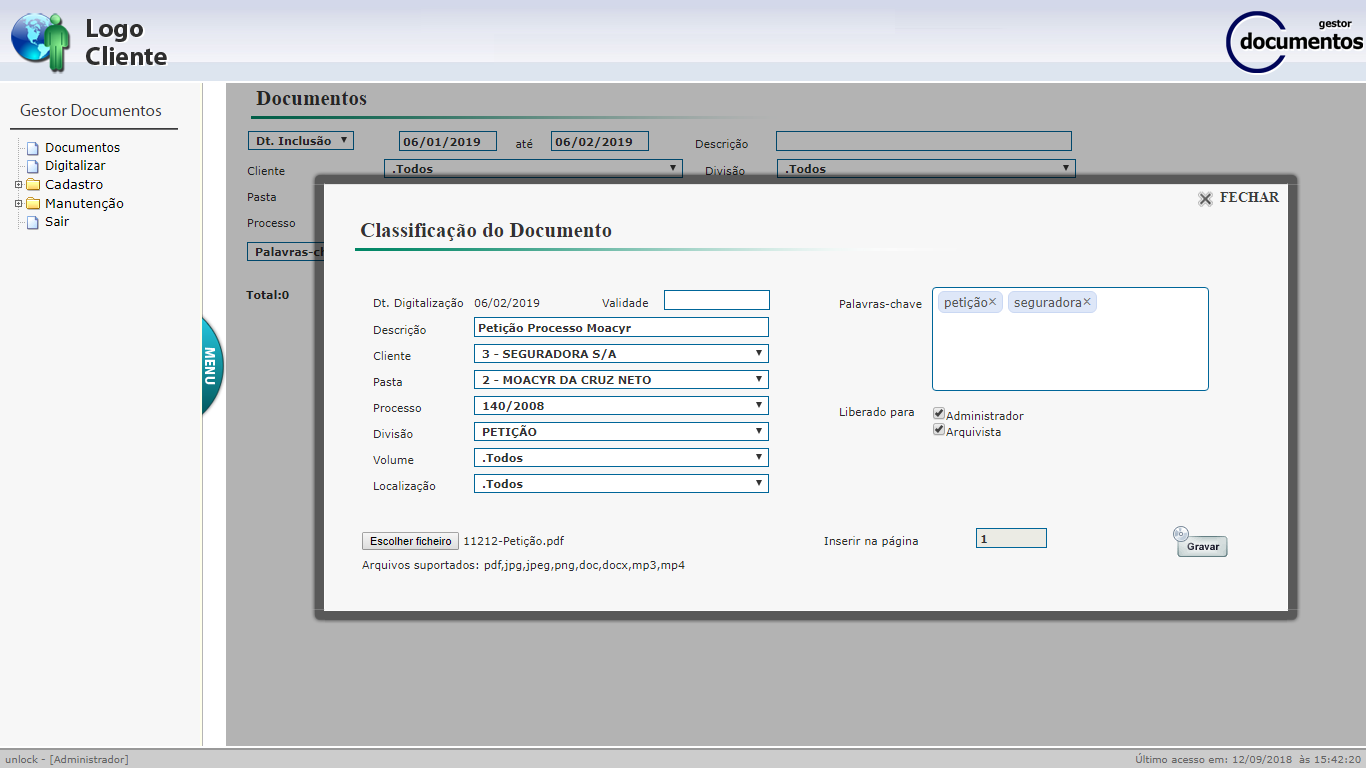Remove the petição keyword tag
Screen dimensions: 1366x768
(993, 302)
